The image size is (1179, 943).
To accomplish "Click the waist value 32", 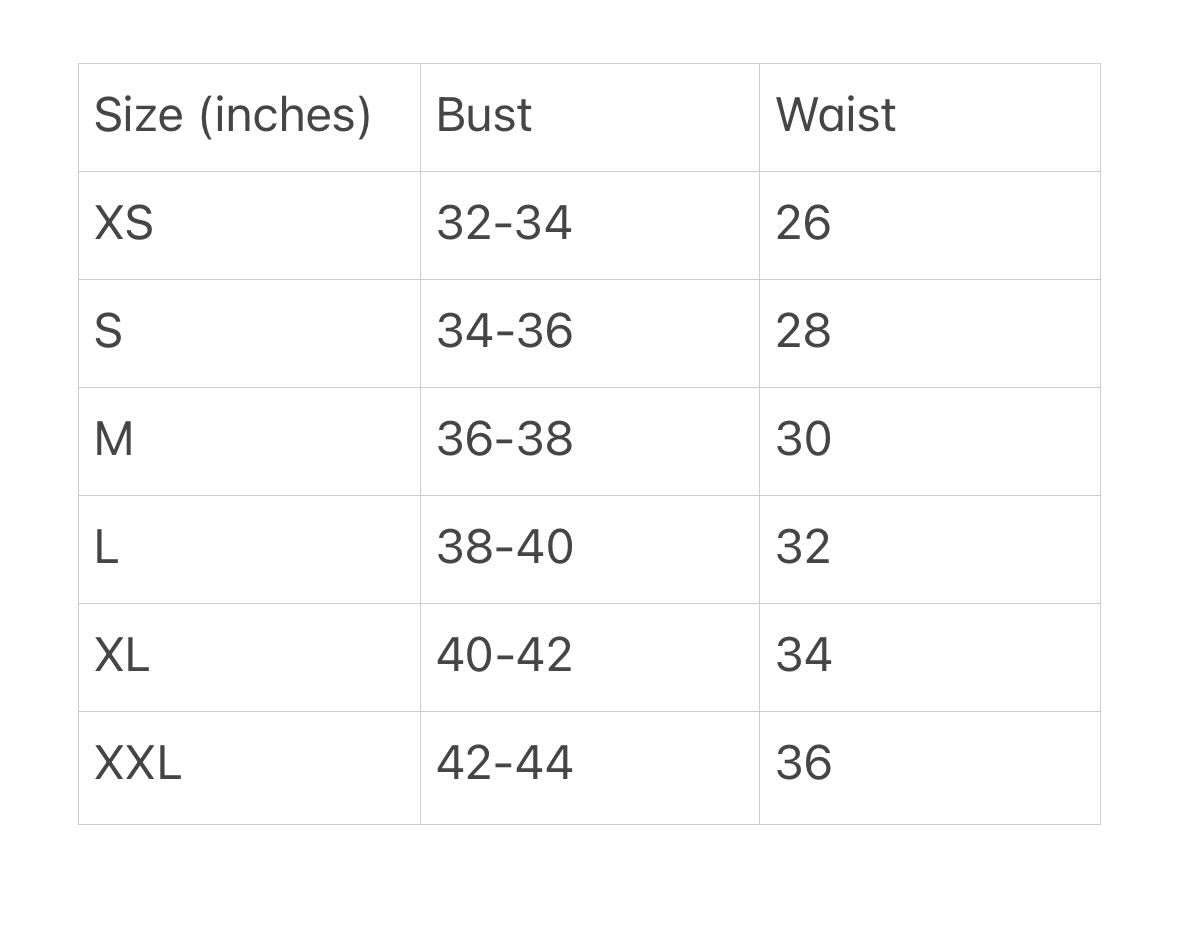I will (803, 547).
